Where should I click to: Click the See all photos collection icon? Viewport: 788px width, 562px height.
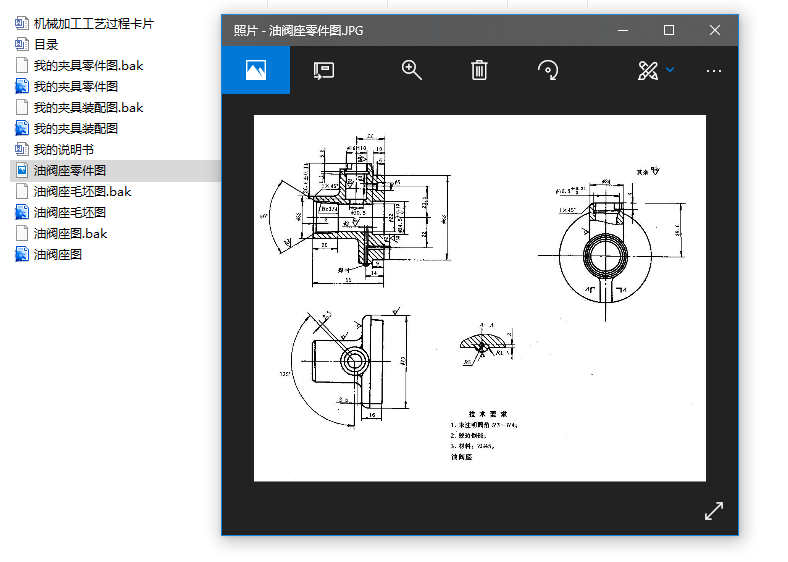coord(255,70)
